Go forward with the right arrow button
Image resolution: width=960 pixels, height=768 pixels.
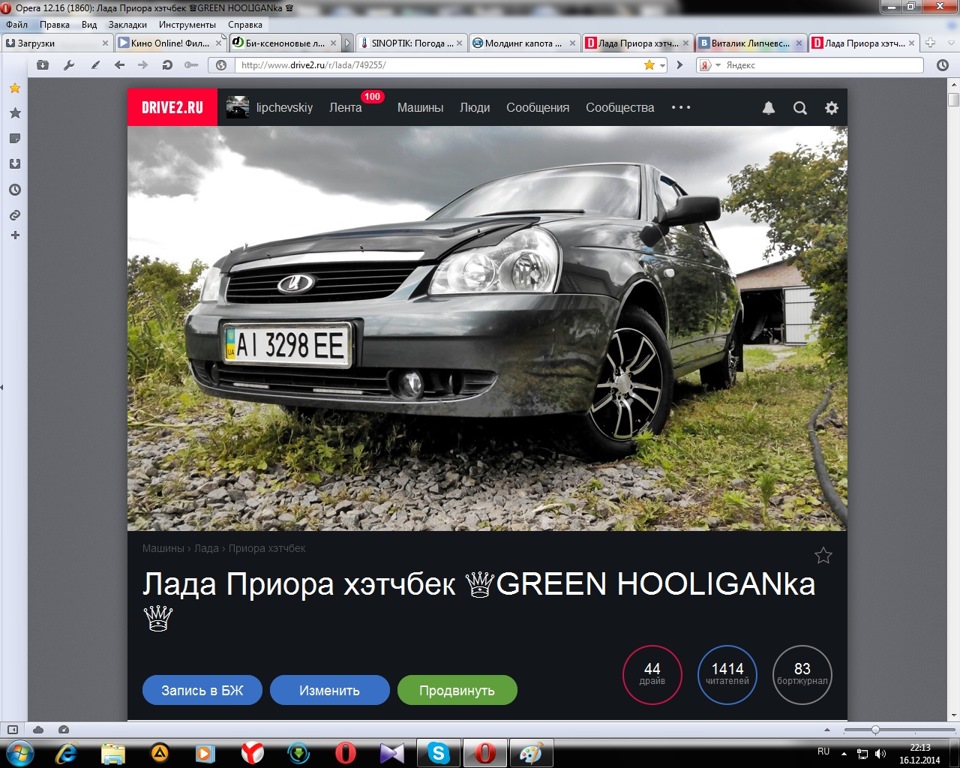(x=143, y=65)
